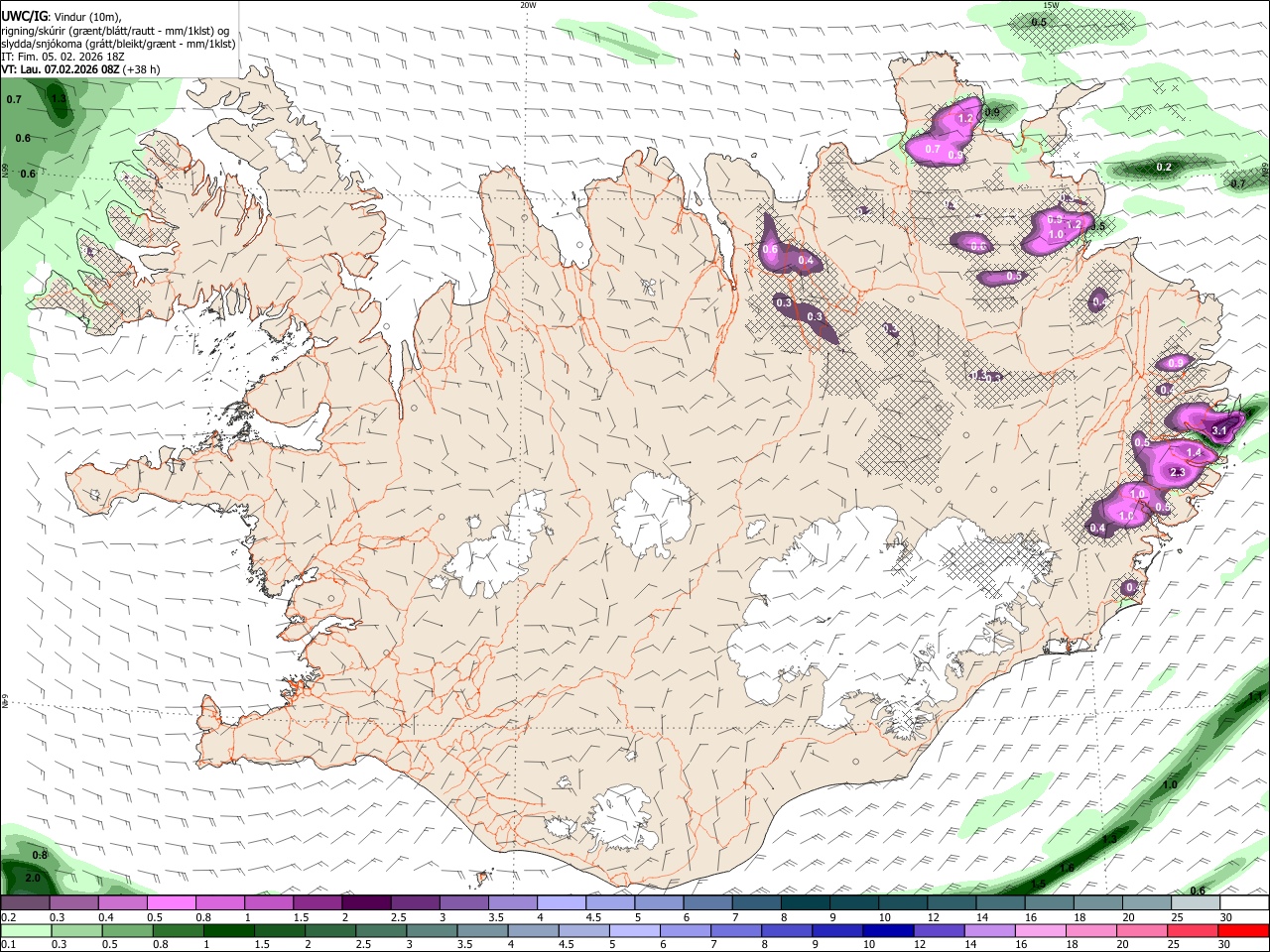Click the '0.1' label on the lower legend row
The image size is (1270, 952).
pos(8,946)
